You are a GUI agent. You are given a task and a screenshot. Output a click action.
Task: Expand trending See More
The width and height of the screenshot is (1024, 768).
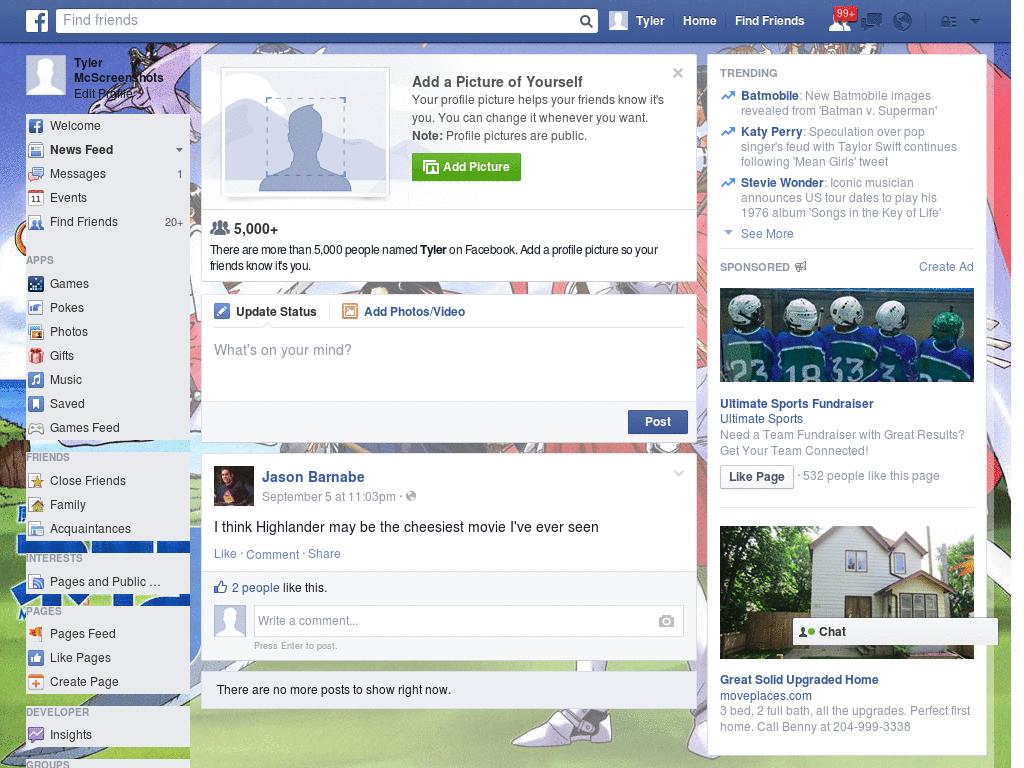(x=767, y=234)
